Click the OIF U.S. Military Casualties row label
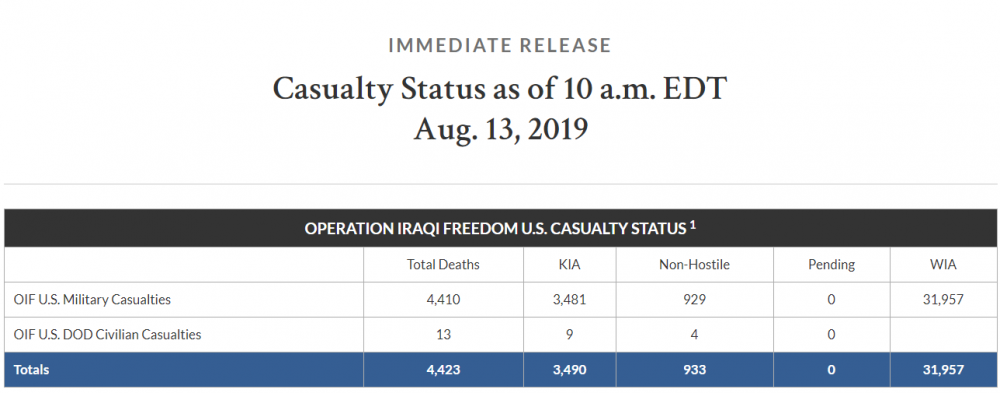 point(92,299)
